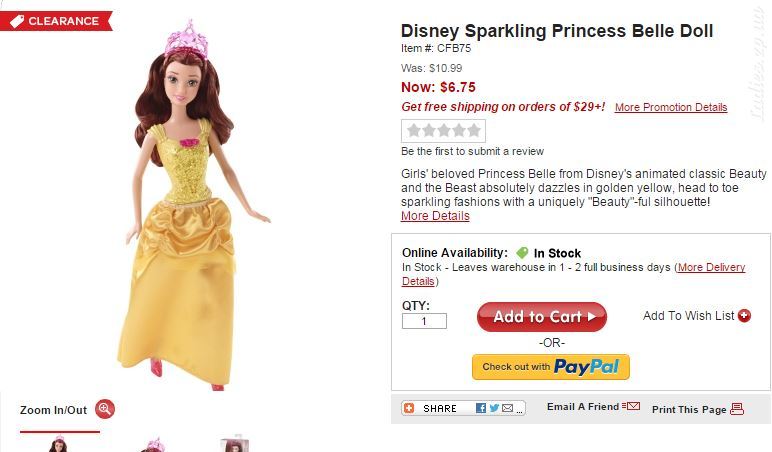Click the main Belle doll product image

193,205
